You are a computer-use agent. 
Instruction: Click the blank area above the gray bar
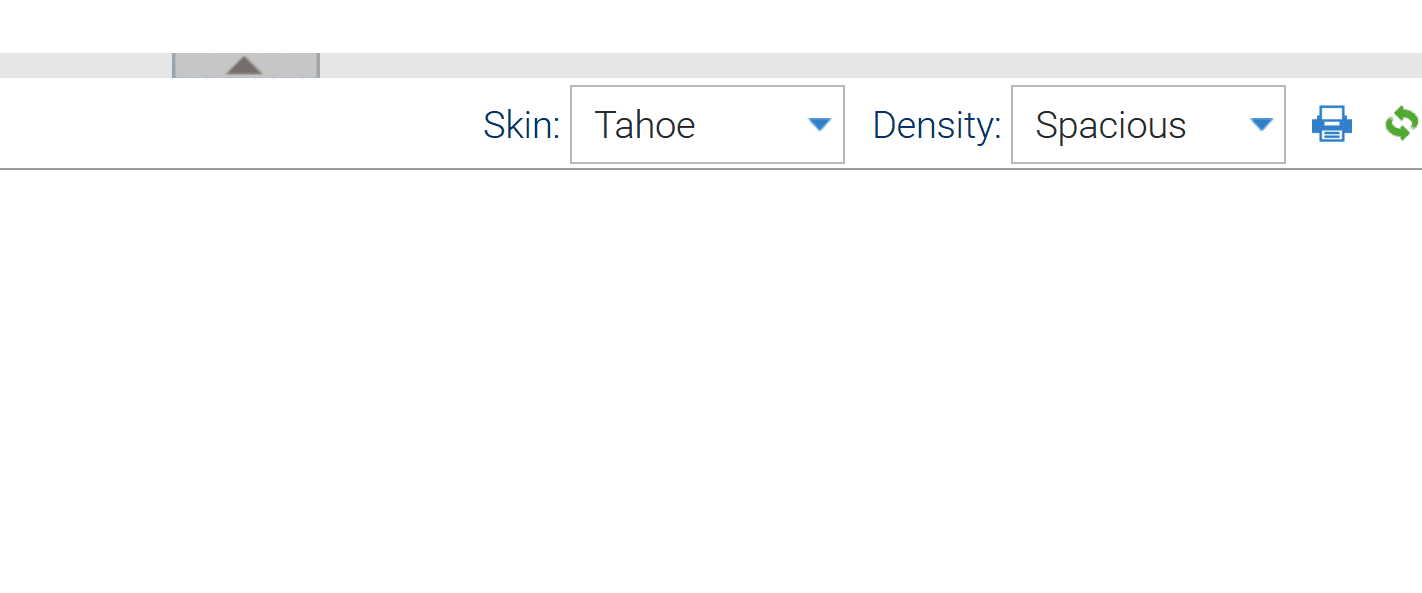(x=711, y=26)
